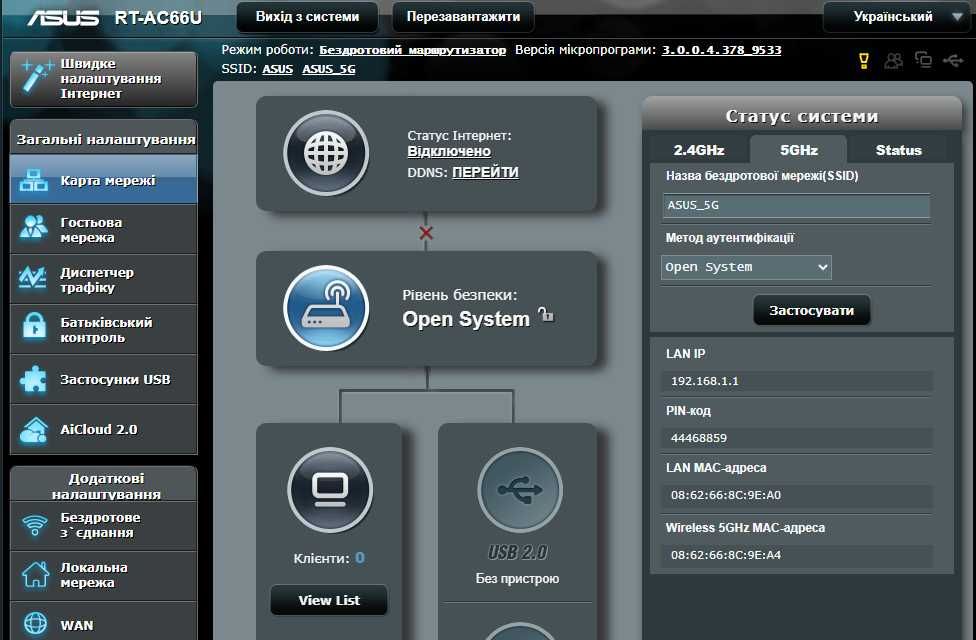Viewport: 976px width, 640px height.
Task: Open Батьківський контроль menu item
Action: pyautogui.click(x=104, y=330)
